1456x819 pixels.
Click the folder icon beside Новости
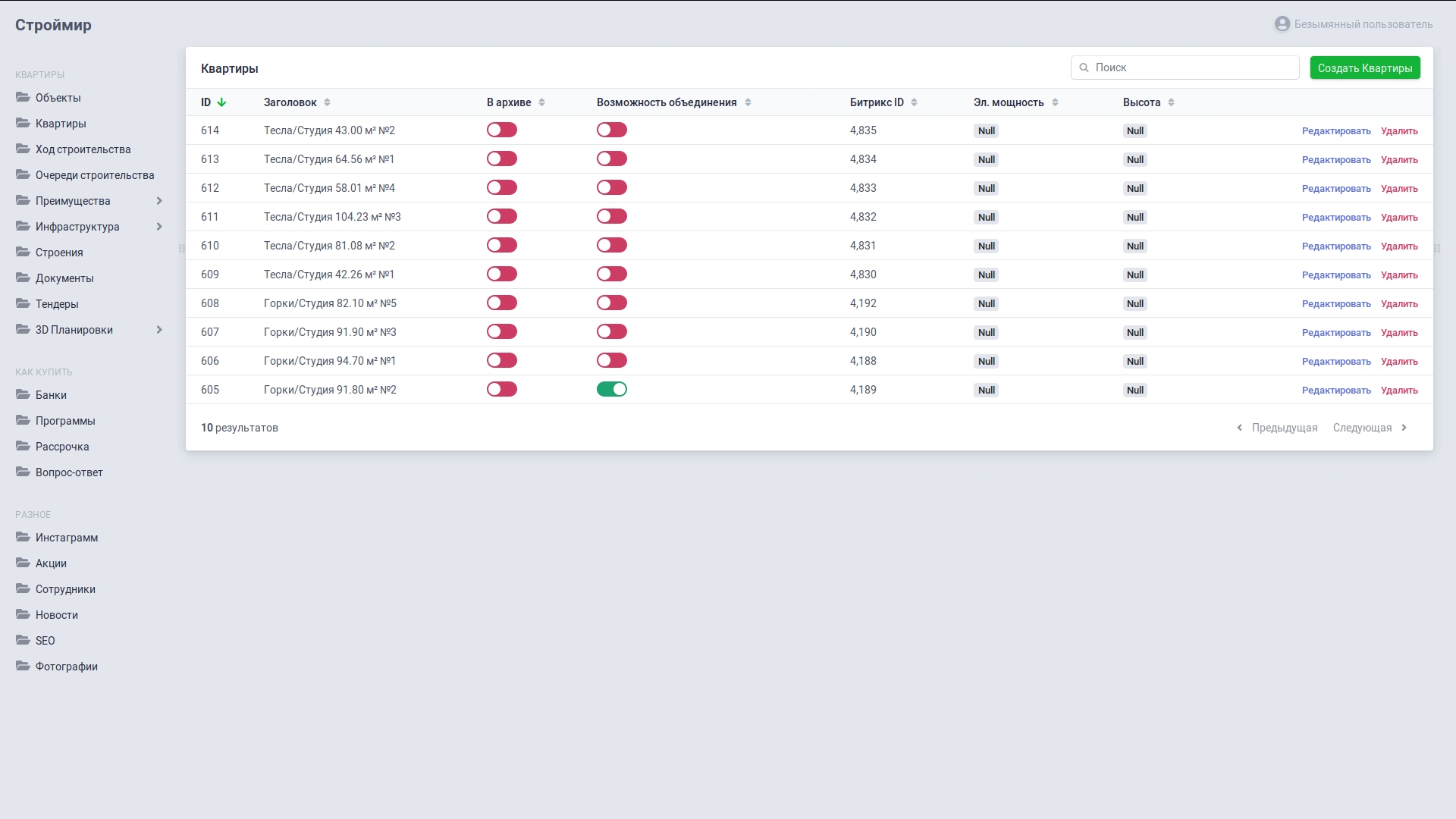click(x=23, y=614)
